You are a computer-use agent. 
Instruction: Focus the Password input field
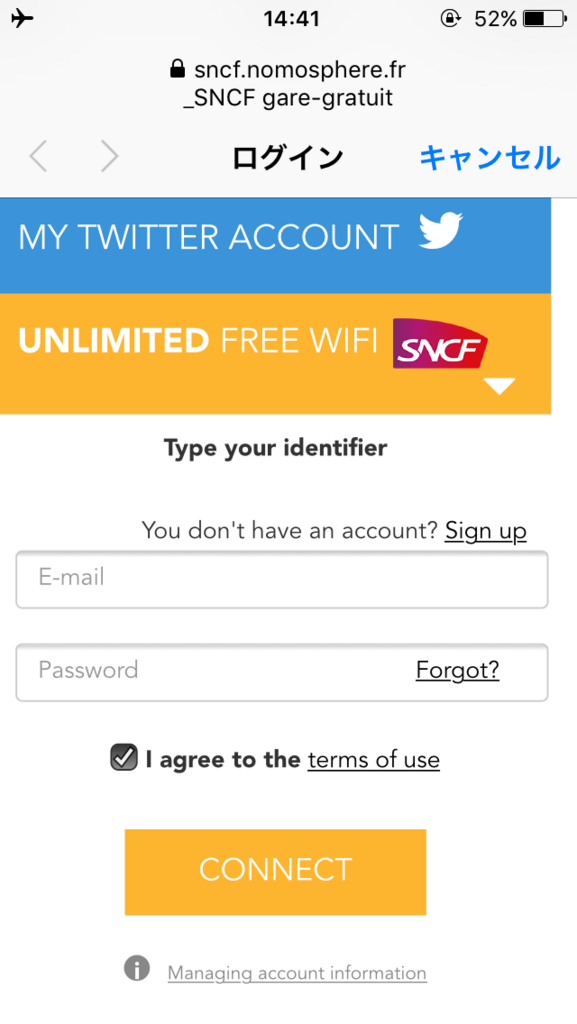pyautogui.click(x=282, y=672)
